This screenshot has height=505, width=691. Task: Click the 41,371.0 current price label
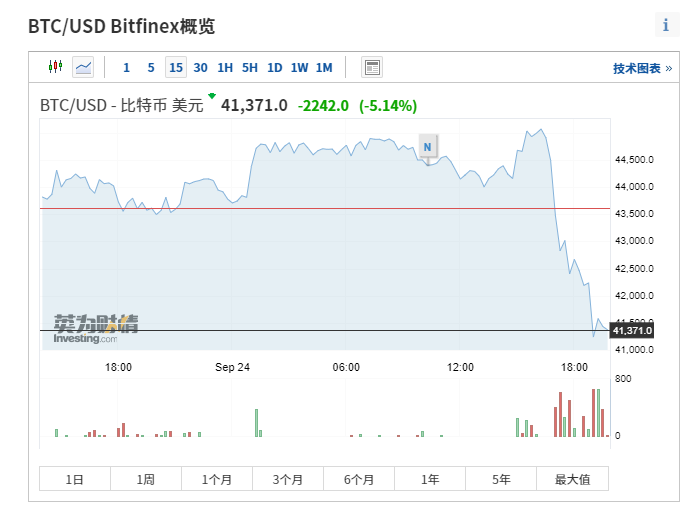[x=632, y=330]
